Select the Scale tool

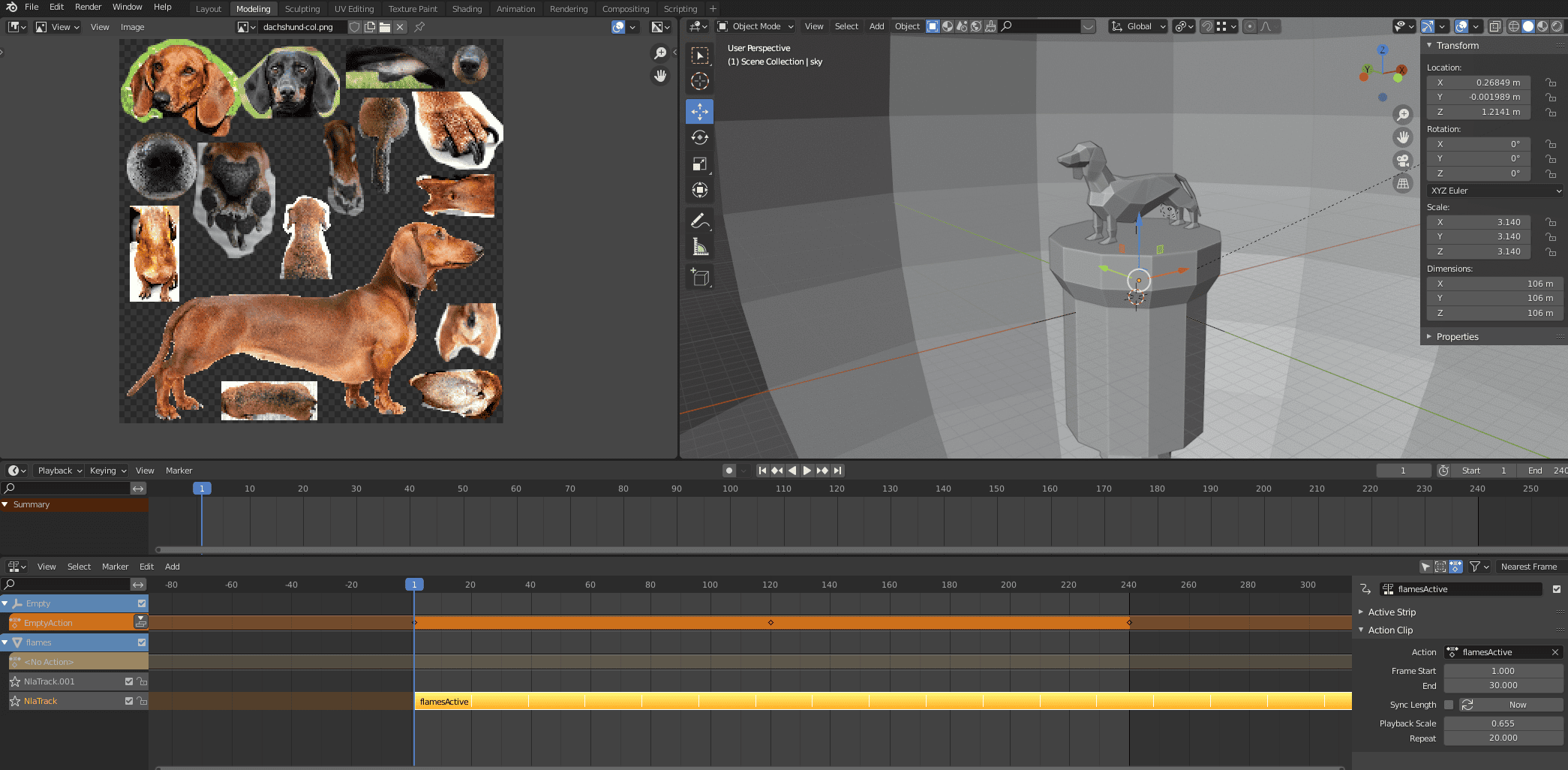tap(699, 164)
